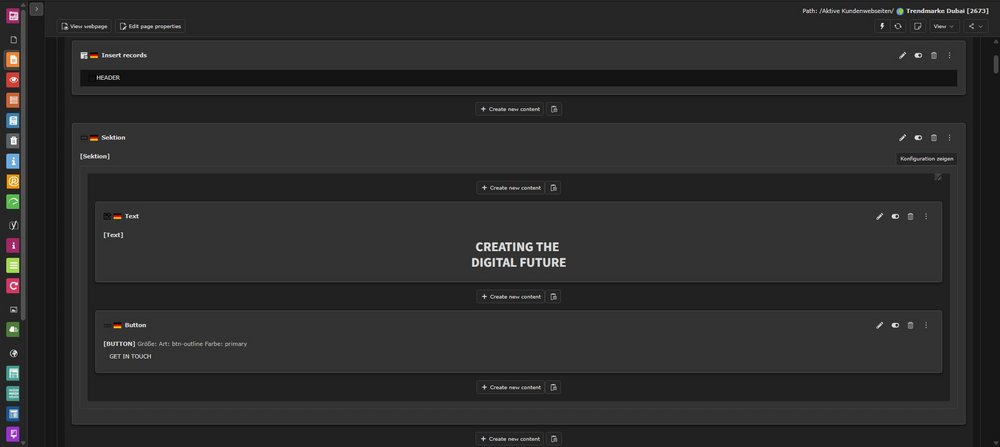
Task: Open the View dropdown in top toolbar
Action: coord(943,26)
